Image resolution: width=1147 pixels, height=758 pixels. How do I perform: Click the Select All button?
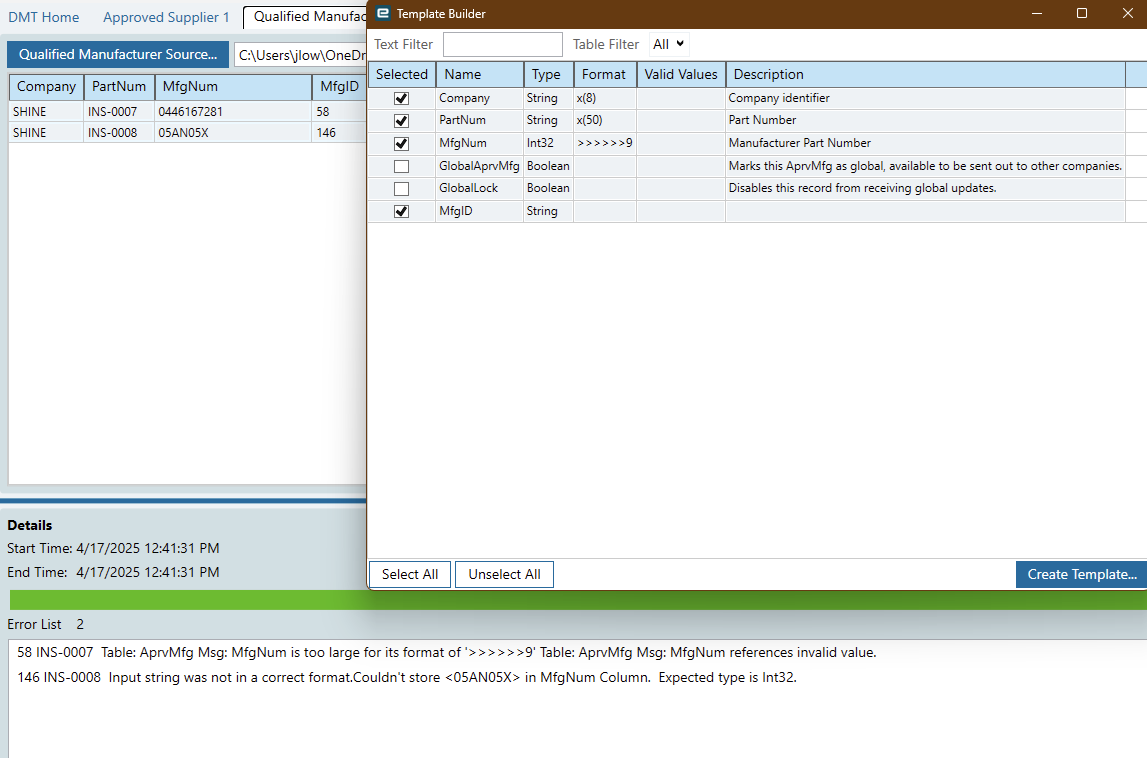click(410, 574)
